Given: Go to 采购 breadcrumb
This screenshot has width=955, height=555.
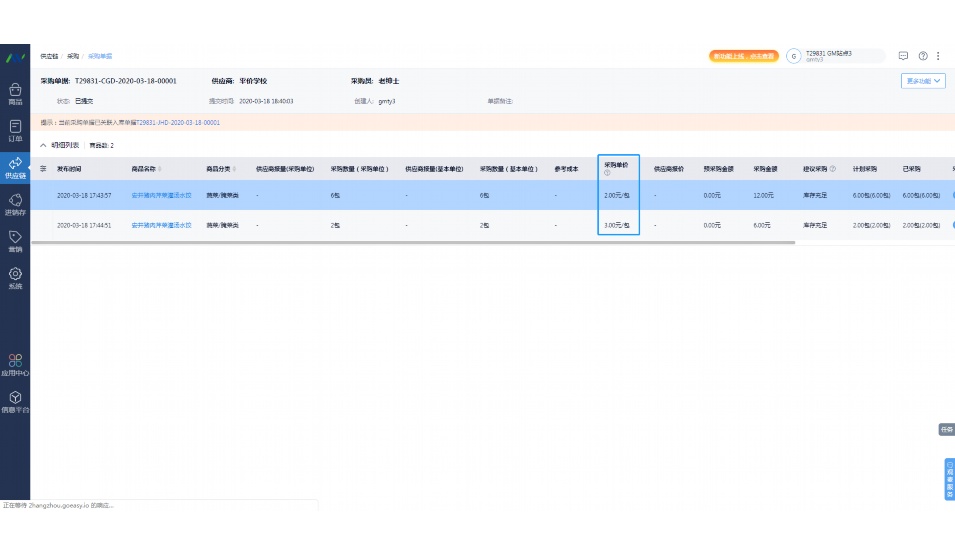Looking at the screenshot, I should tap(73, 56).
